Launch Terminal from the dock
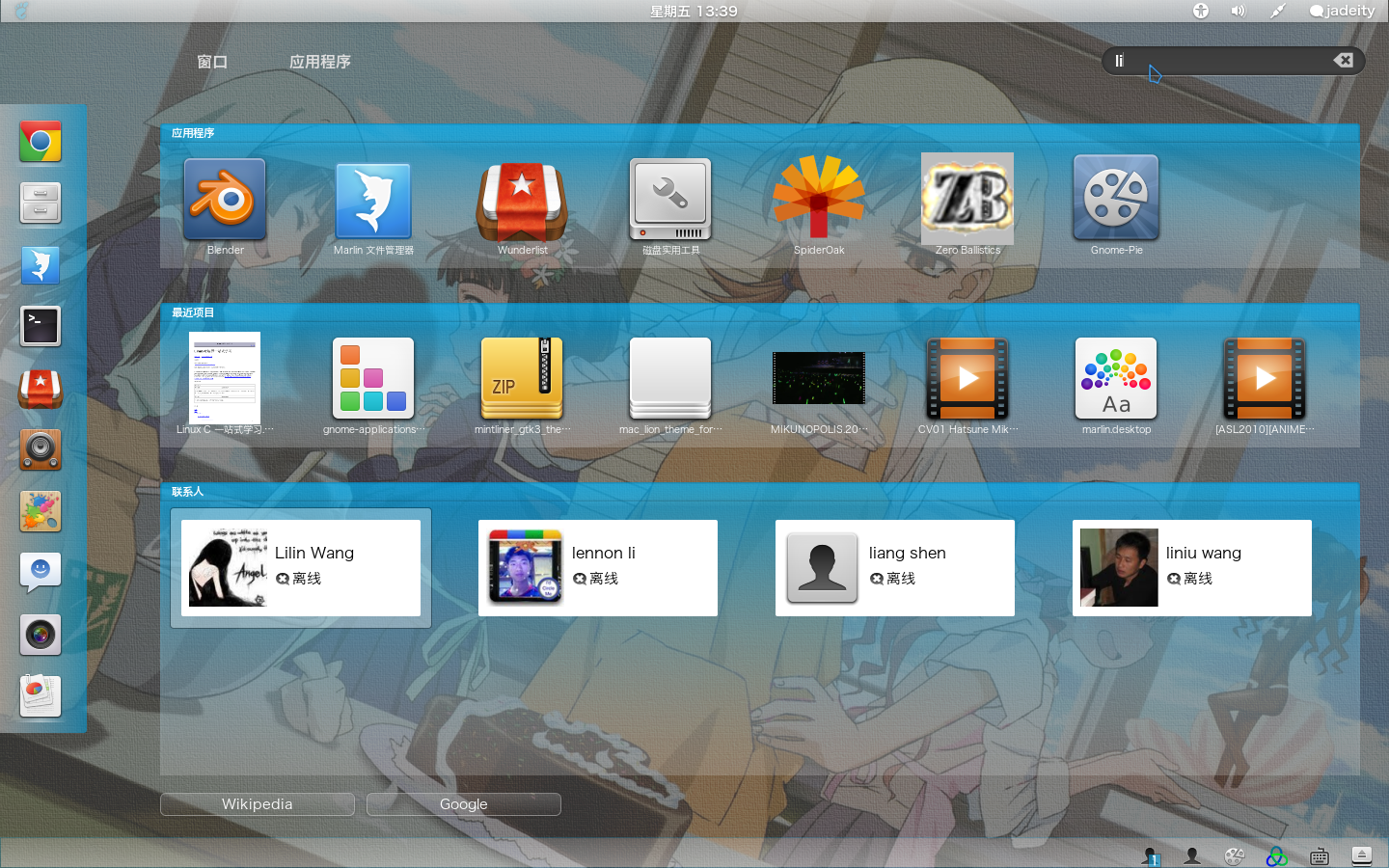This screenshot has width=1389, height=868. (x=41, y=326)
